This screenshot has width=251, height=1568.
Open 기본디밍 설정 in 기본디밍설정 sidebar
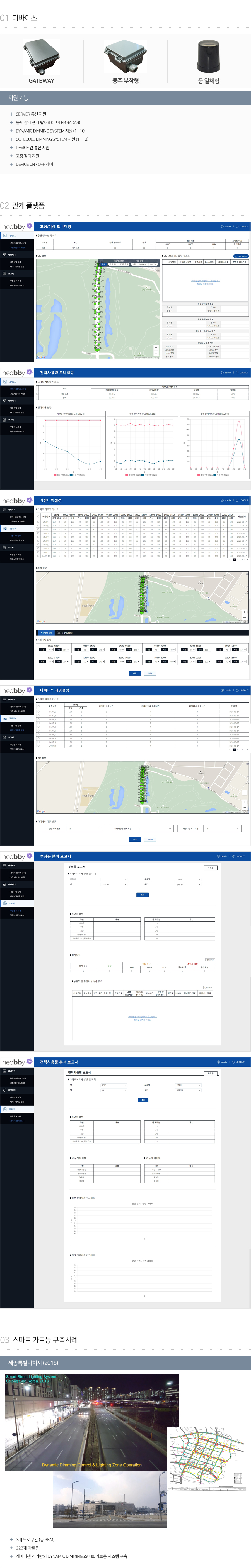click(x=16, y=536)
